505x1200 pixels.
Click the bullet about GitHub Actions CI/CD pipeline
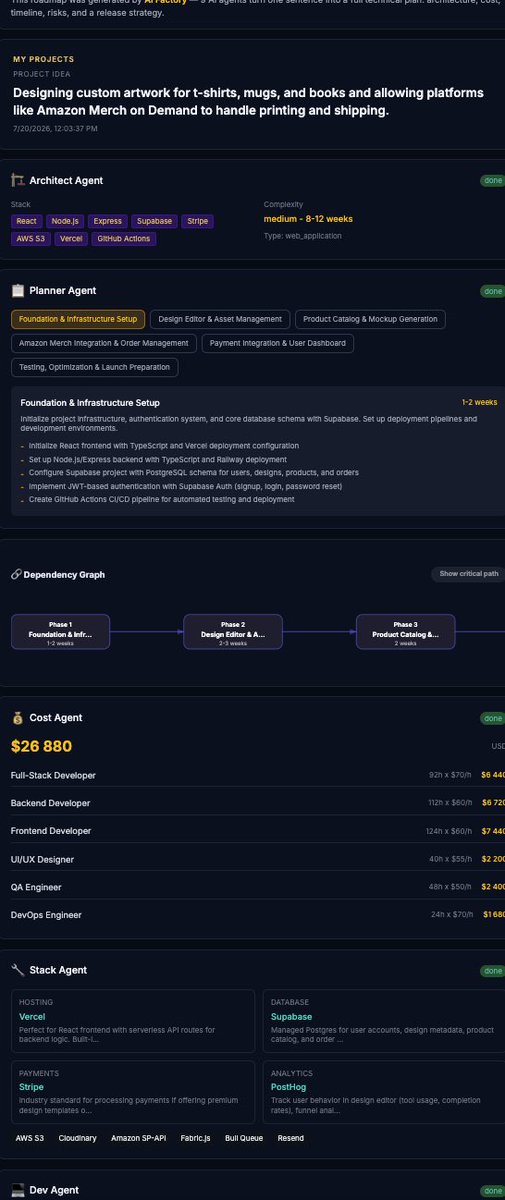tap(161, 499)
